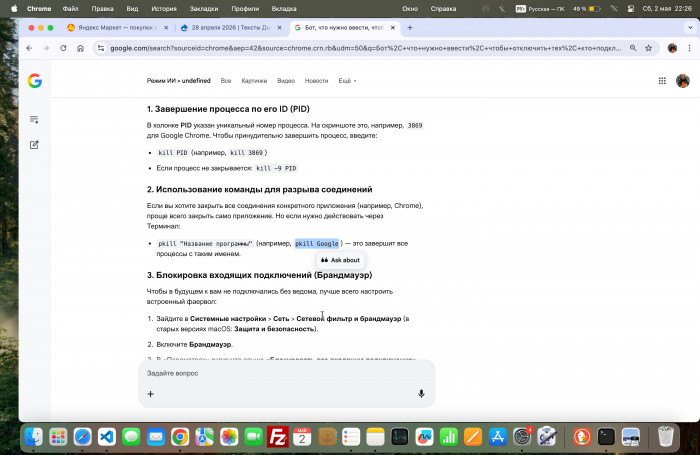Open Activity Monitor from the Dock
Image resolution: width=700 pixels, height=455 pixels.
(x=399, y=437)
